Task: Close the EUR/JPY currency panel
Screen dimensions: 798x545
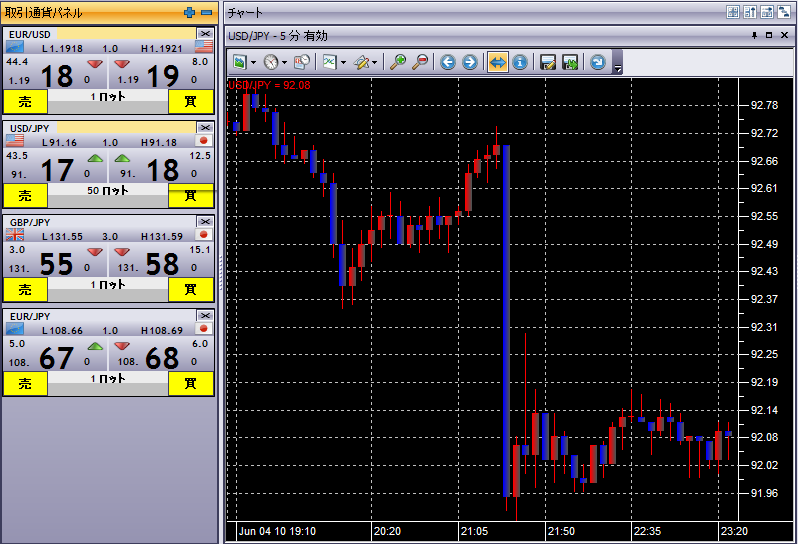Action: coord(204,315)
